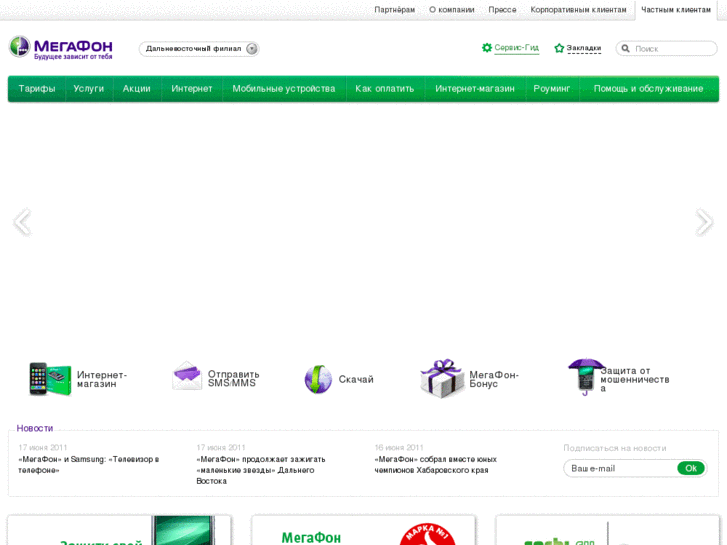Click the umbrella fraud protection icon
The height and width of the screenshot is (545, 727).
[585, 377]
